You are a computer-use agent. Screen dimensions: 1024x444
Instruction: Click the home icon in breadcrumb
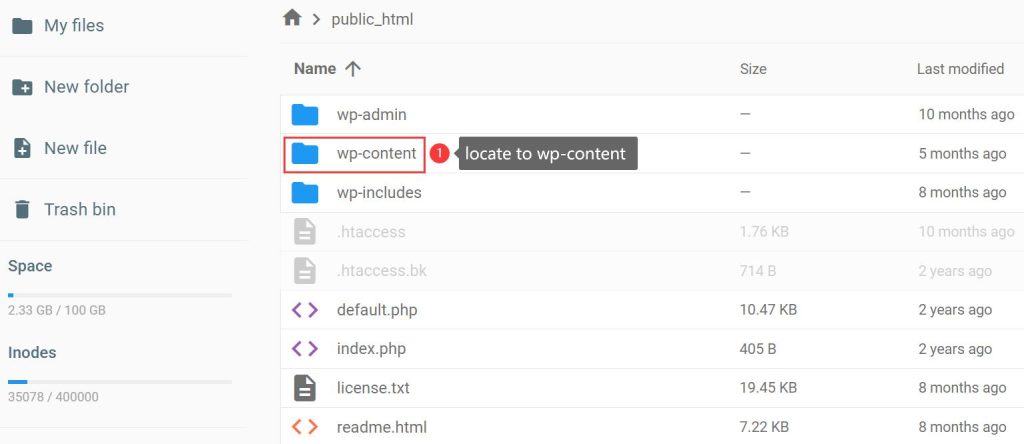tap(292, 18)
